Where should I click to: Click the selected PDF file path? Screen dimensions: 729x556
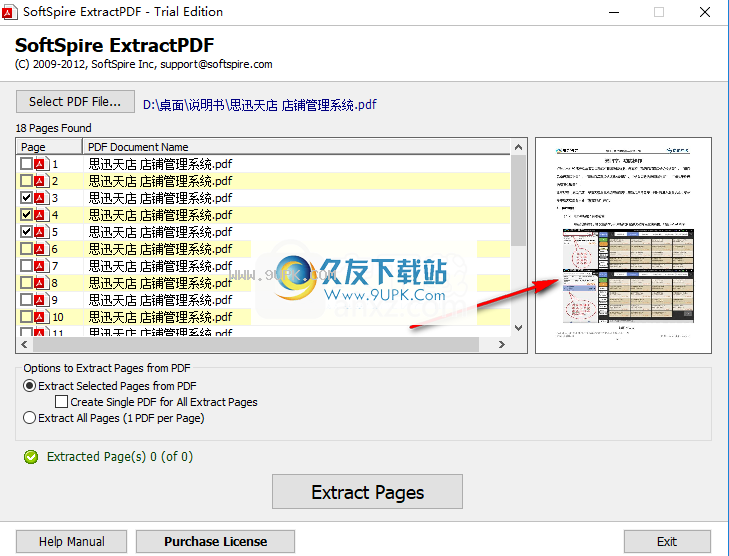[x=259, y=105]
